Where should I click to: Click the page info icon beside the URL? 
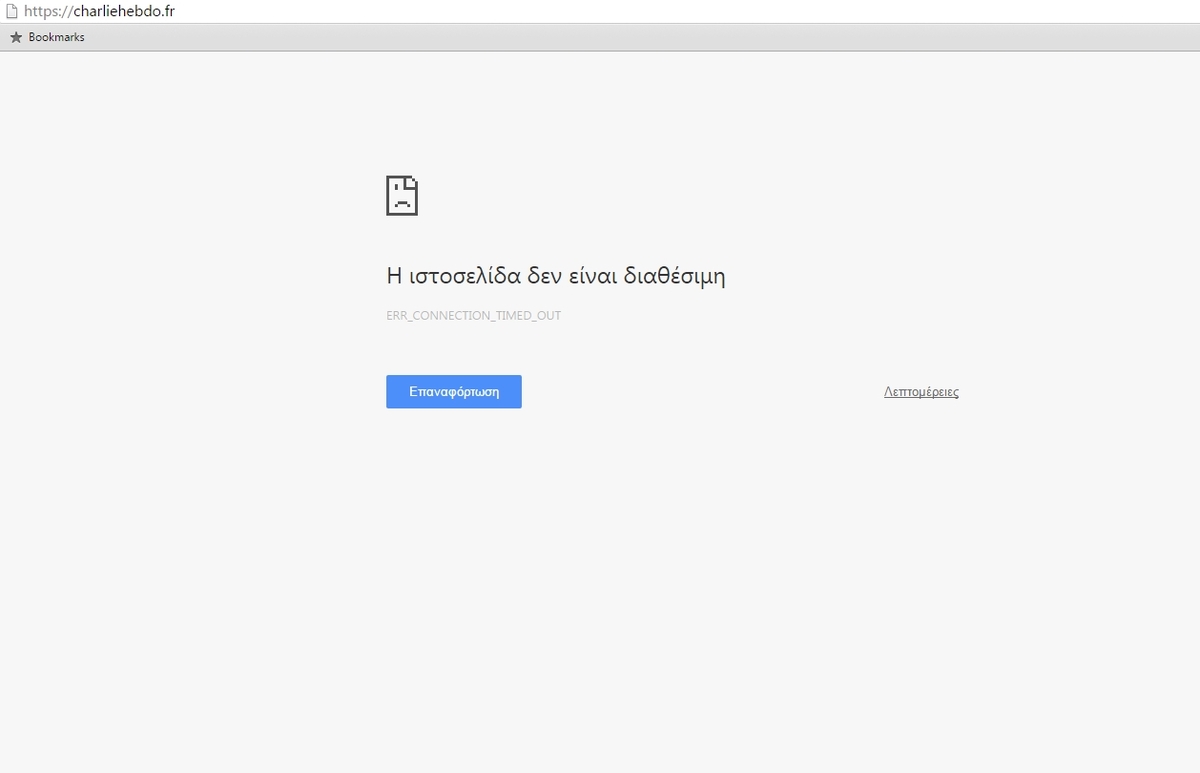12,12
